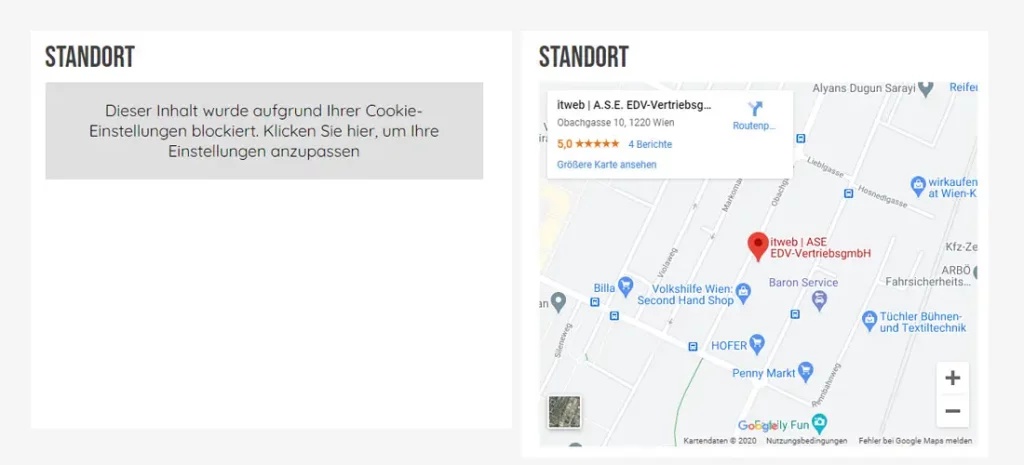Viewport: 1024px width, 465px height.
Task: Zoom out the map with minus button
Action: pyautogui.click(x=952, y=411)
